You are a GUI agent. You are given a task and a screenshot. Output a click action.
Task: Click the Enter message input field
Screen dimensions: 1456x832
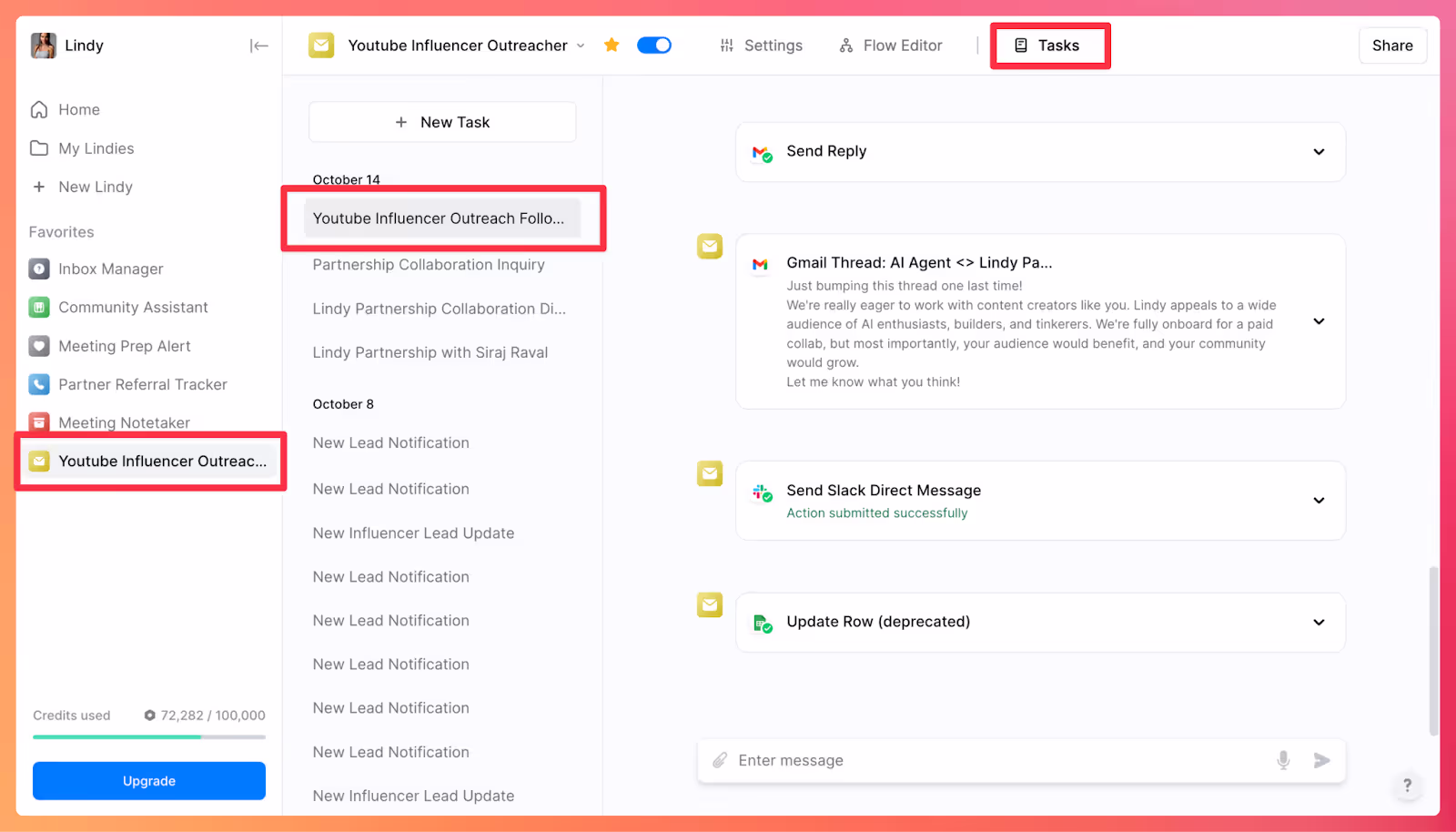pos(1001,760)
